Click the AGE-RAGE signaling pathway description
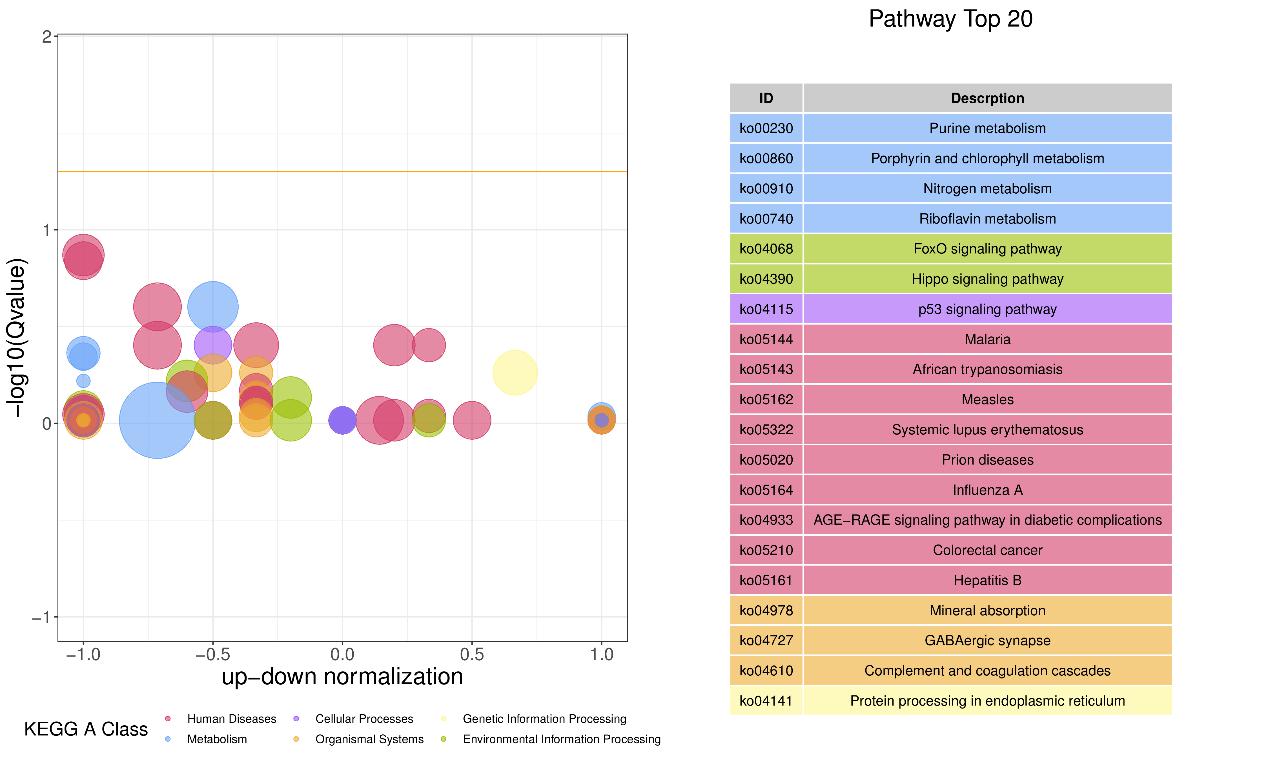 pyautogui.click(x=987, y=520)
